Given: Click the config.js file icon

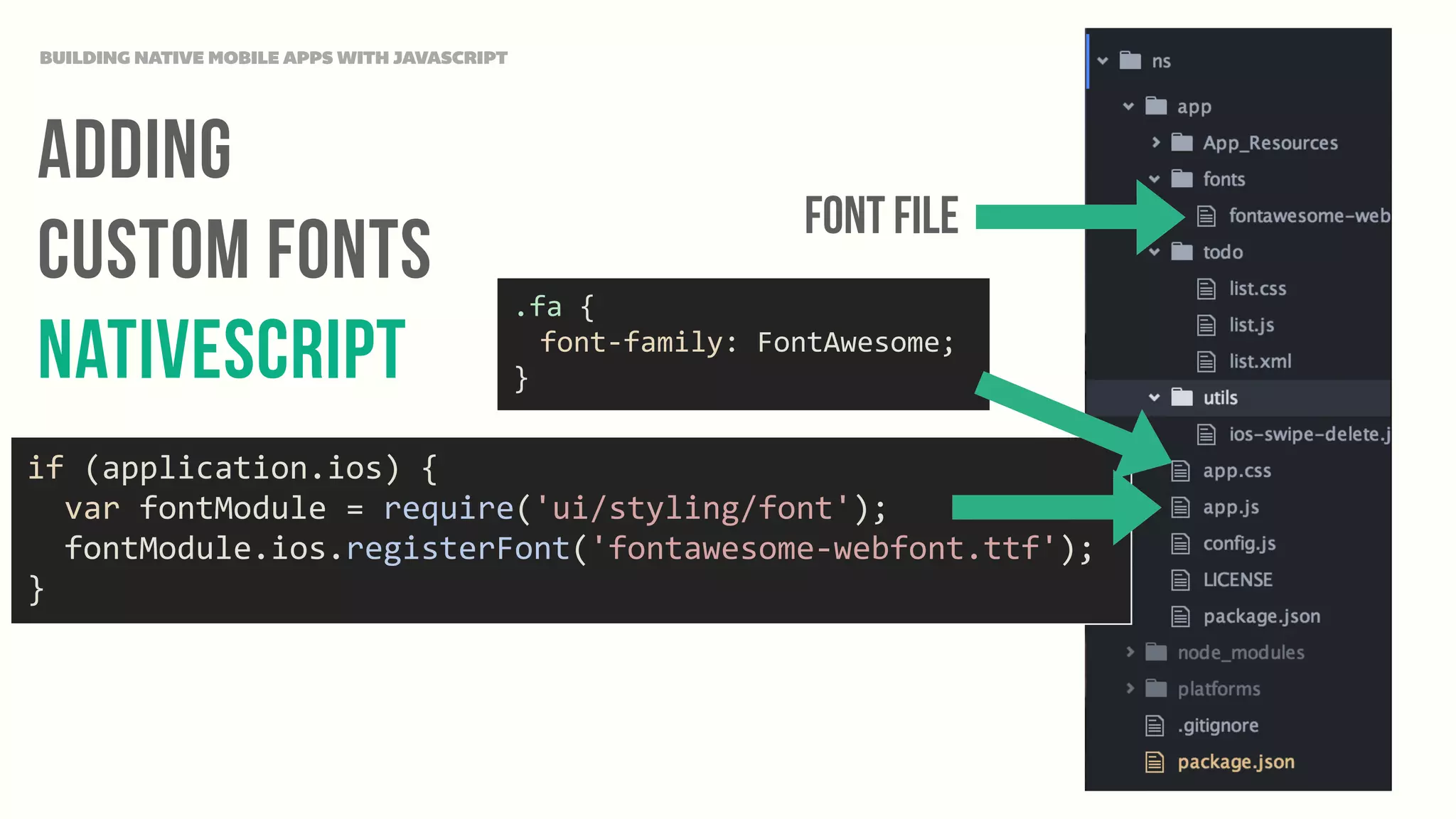Looking at the screenshot, I should [x=1180, y=544].
